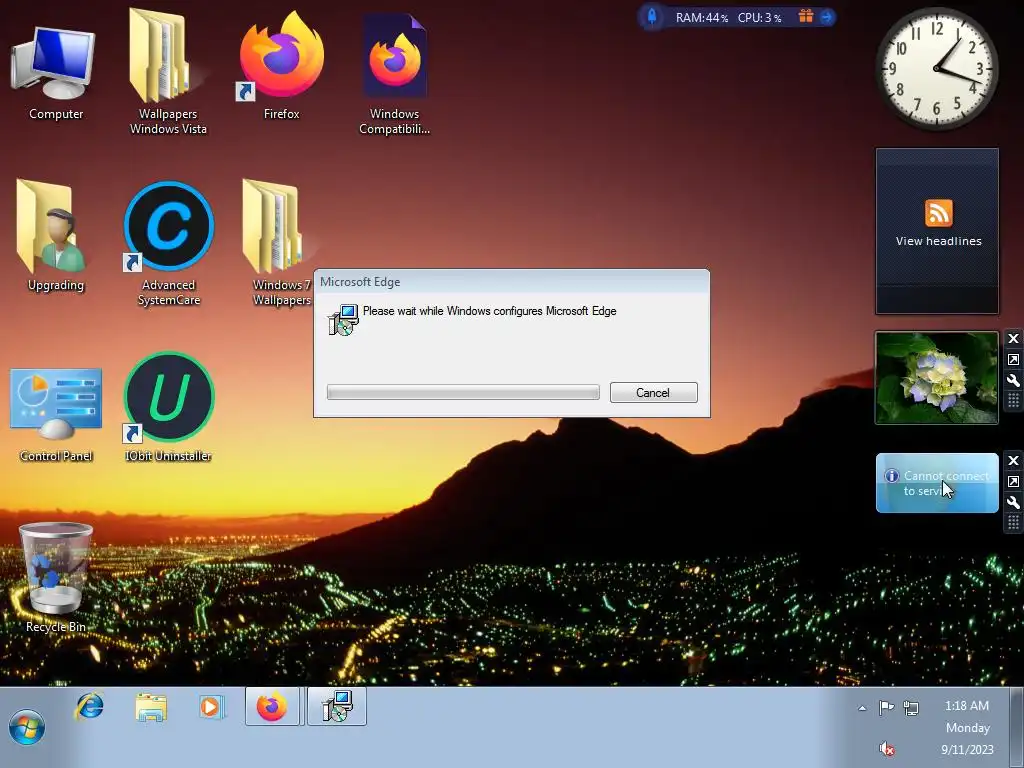Open the Action Center flag icon
The image size is (1024, 768).
[x=886, y=707]
